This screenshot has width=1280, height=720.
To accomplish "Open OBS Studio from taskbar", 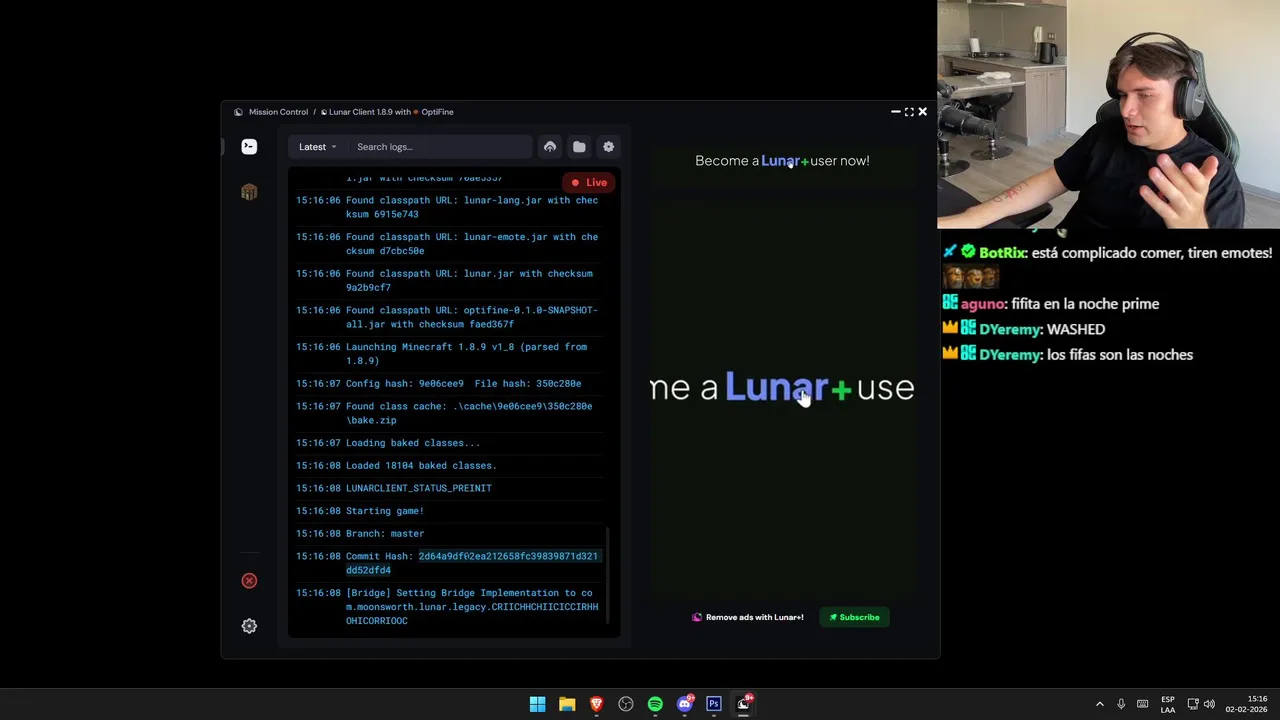I will pos(626,704).
